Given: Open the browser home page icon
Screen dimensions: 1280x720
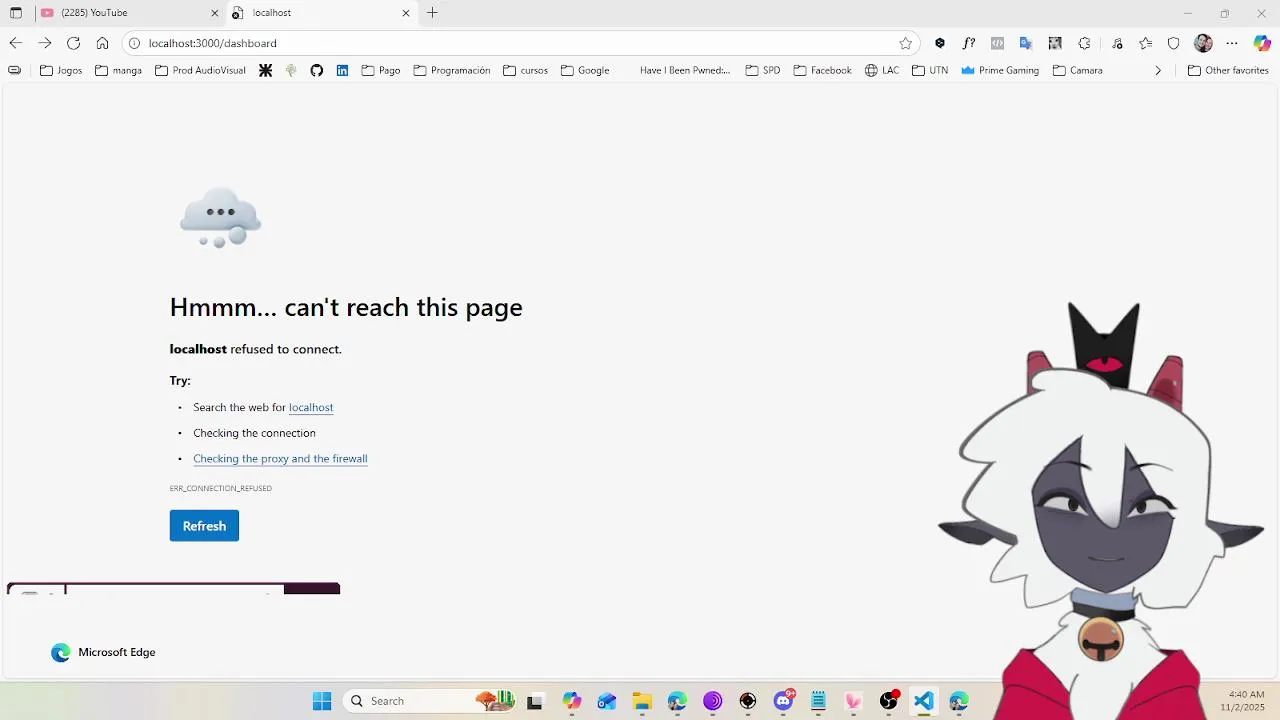Looking at the screenshot, I should coord(102,43).
